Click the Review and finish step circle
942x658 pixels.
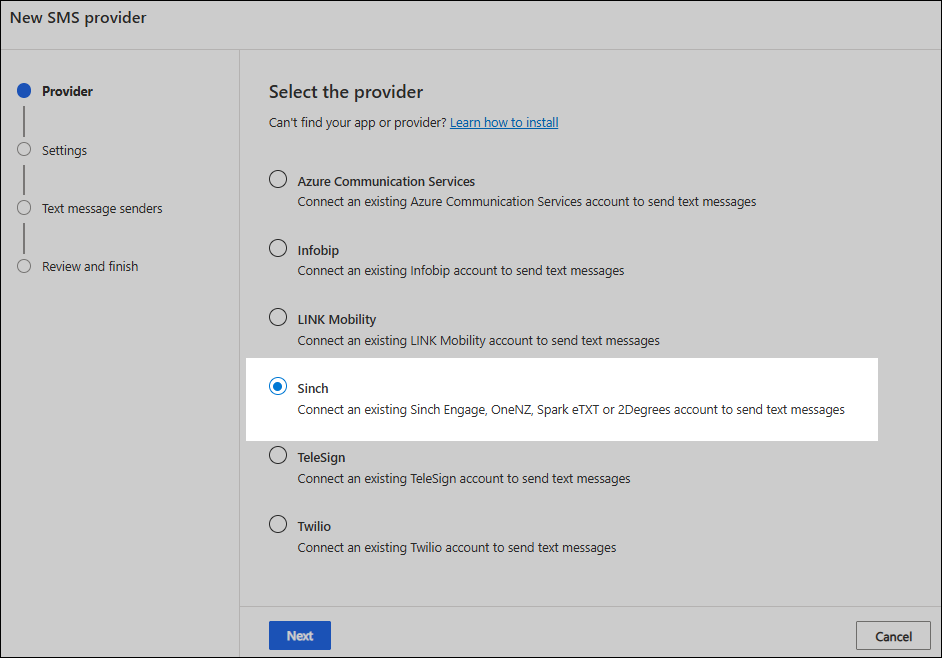(x=24, y=266)
